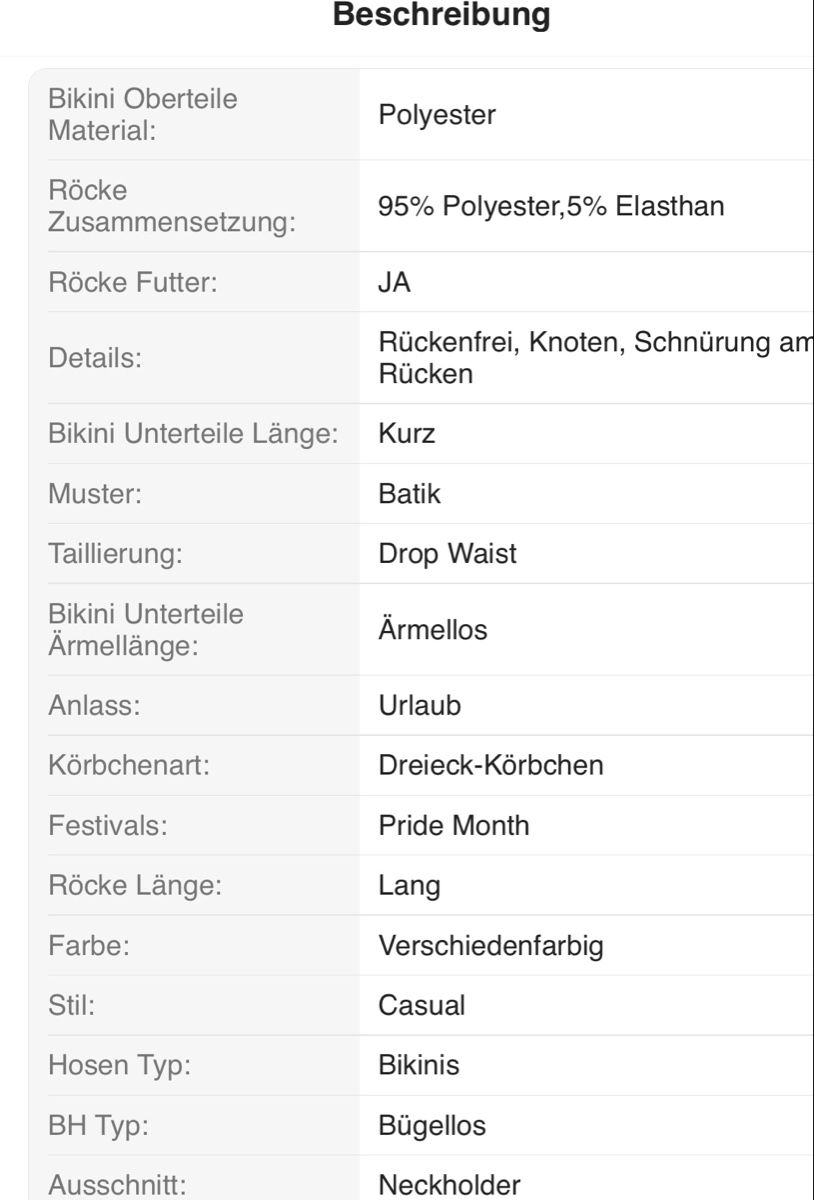This screenshot has width=814, height=1200.
Task: Select the Pride Month value
Action: click(454, 826)
